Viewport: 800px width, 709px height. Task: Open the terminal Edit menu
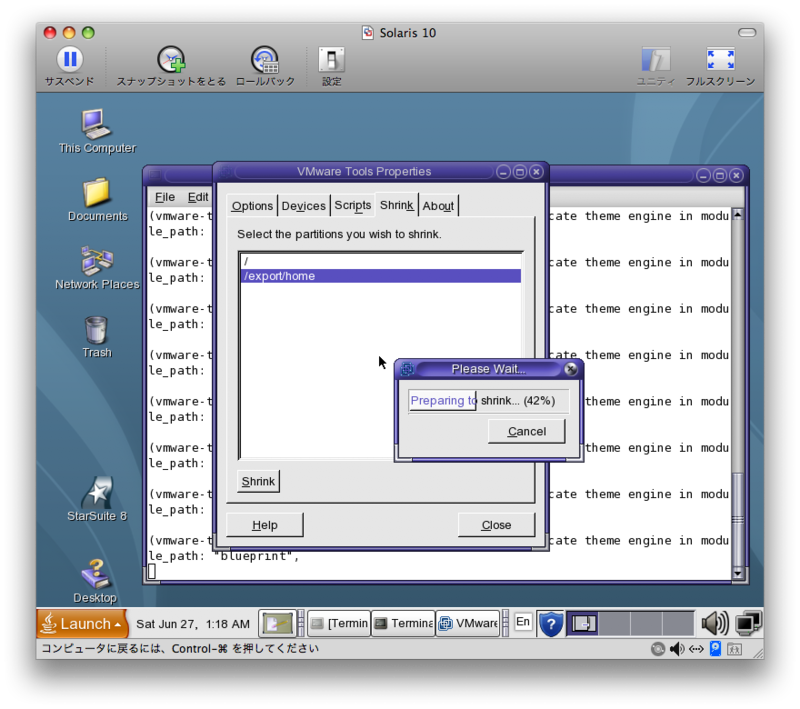pos(198,197)
